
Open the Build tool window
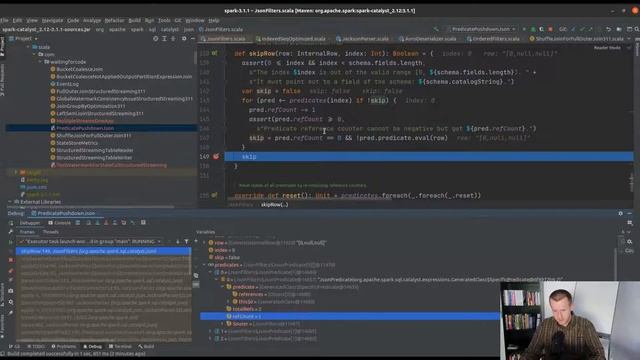click(146, 347)
